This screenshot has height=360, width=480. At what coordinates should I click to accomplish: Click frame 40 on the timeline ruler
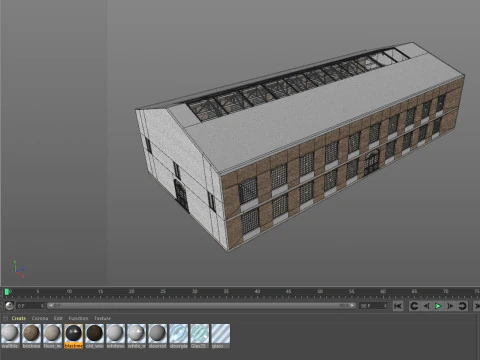coord(257,292)
